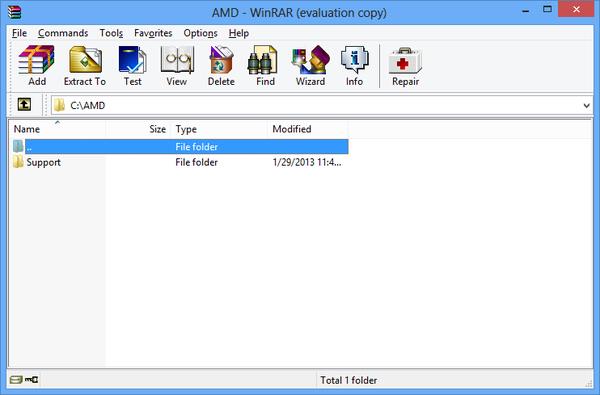Screen dimensions: 600x395
Task: Click 'File folder' type in '..' row
Action: pyautogui.click(x=196, y=147)
